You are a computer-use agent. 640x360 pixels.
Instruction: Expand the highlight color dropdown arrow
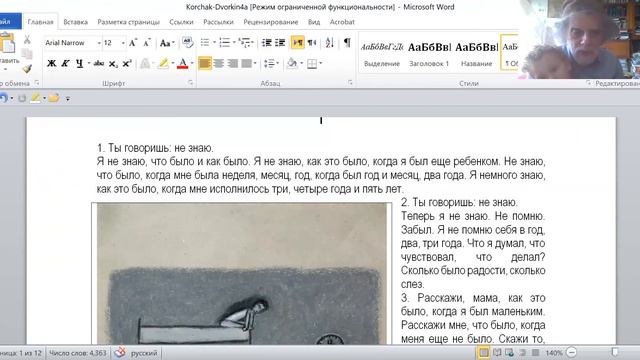click(173, 64)
